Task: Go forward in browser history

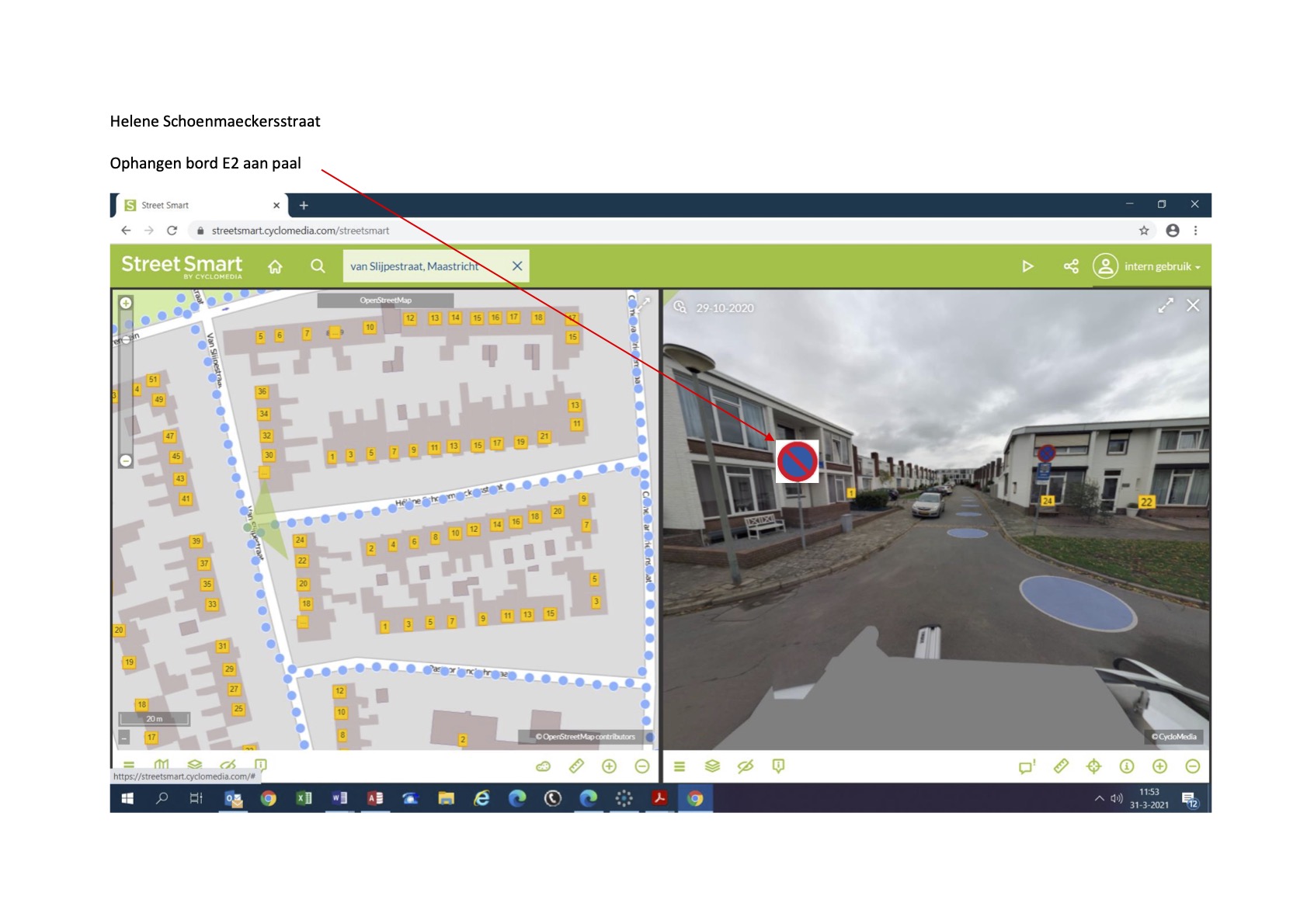Action: coord(149,231)
